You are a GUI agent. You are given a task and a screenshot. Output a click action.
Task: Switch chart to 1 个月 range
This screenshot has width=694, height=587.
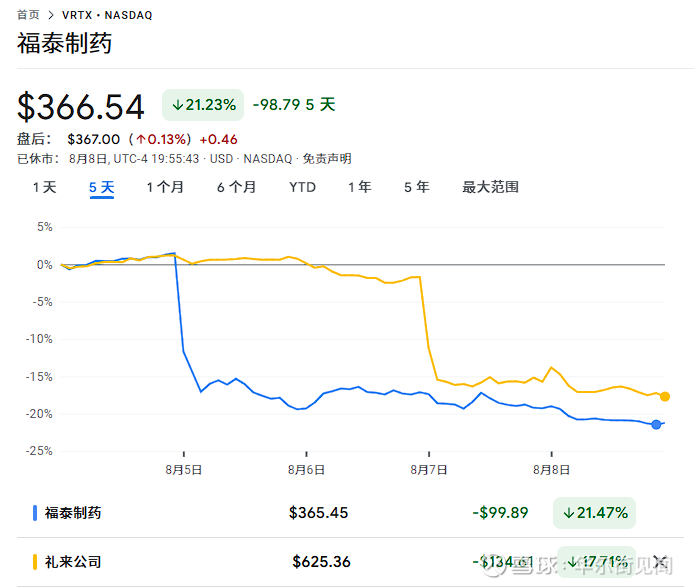[165, 187]
